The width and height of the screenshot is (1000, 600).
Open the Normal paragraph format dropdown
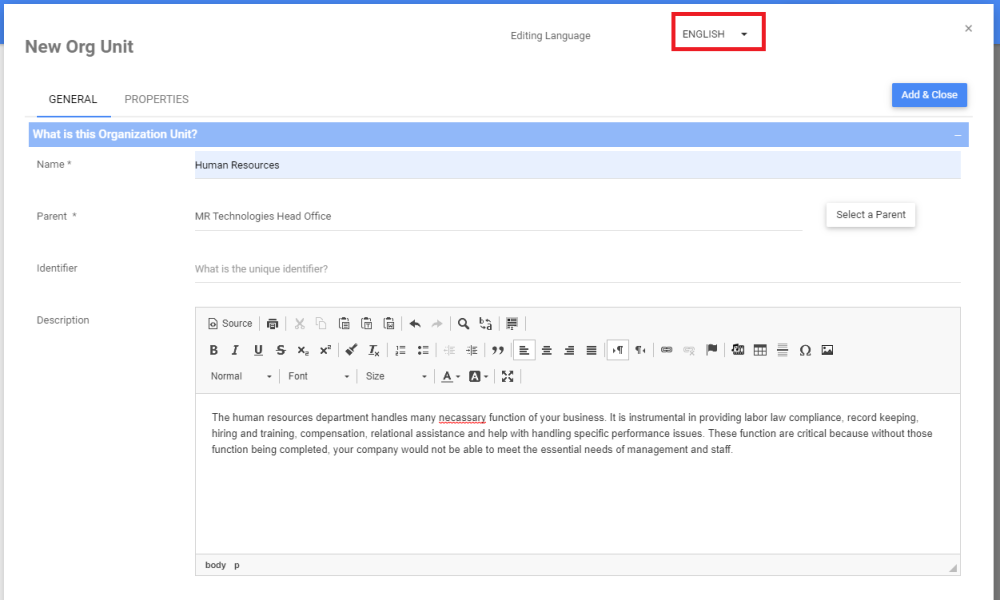click(241, 376)
